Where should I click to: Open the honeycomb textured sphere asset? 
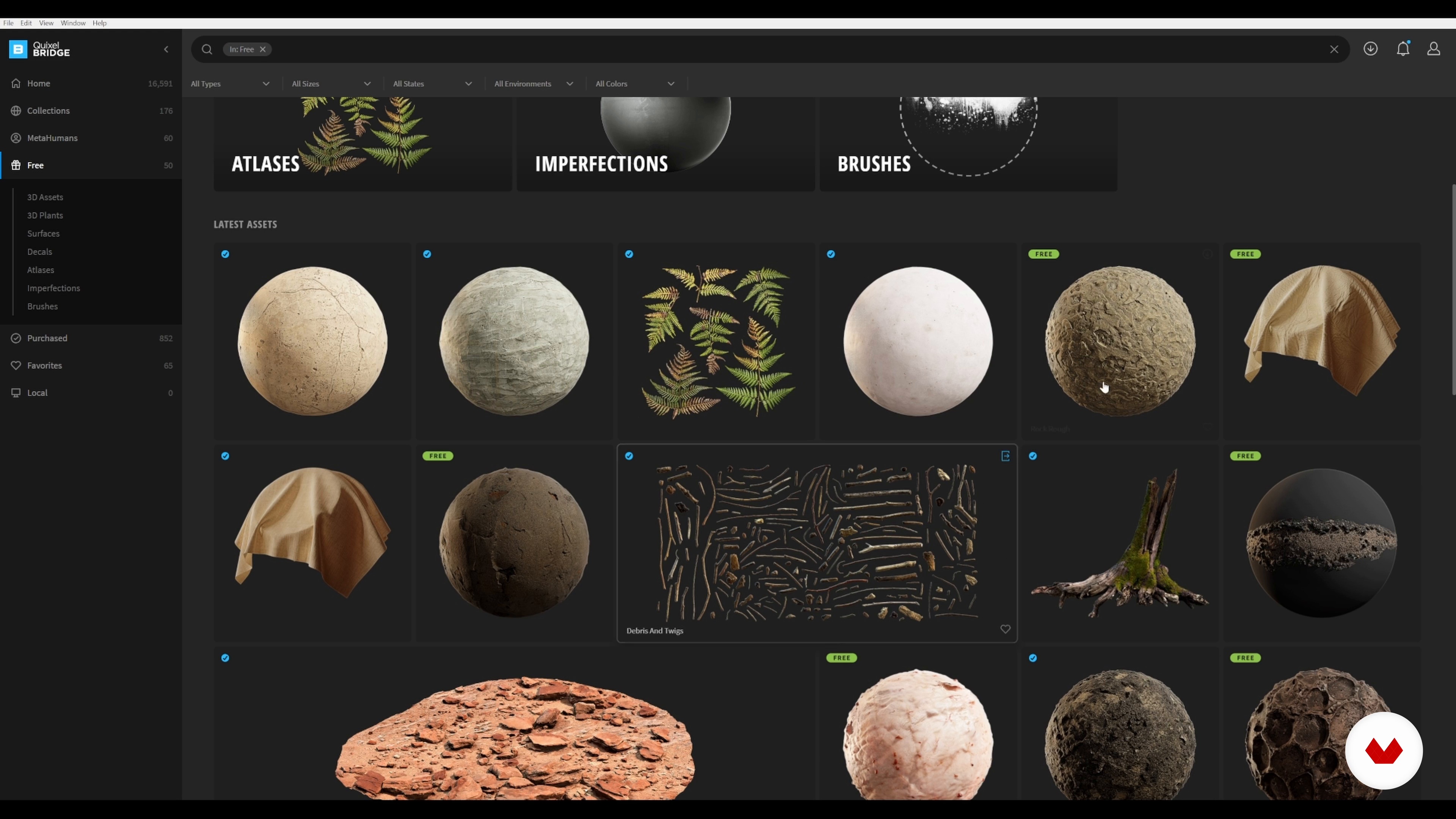[1321, 723]
